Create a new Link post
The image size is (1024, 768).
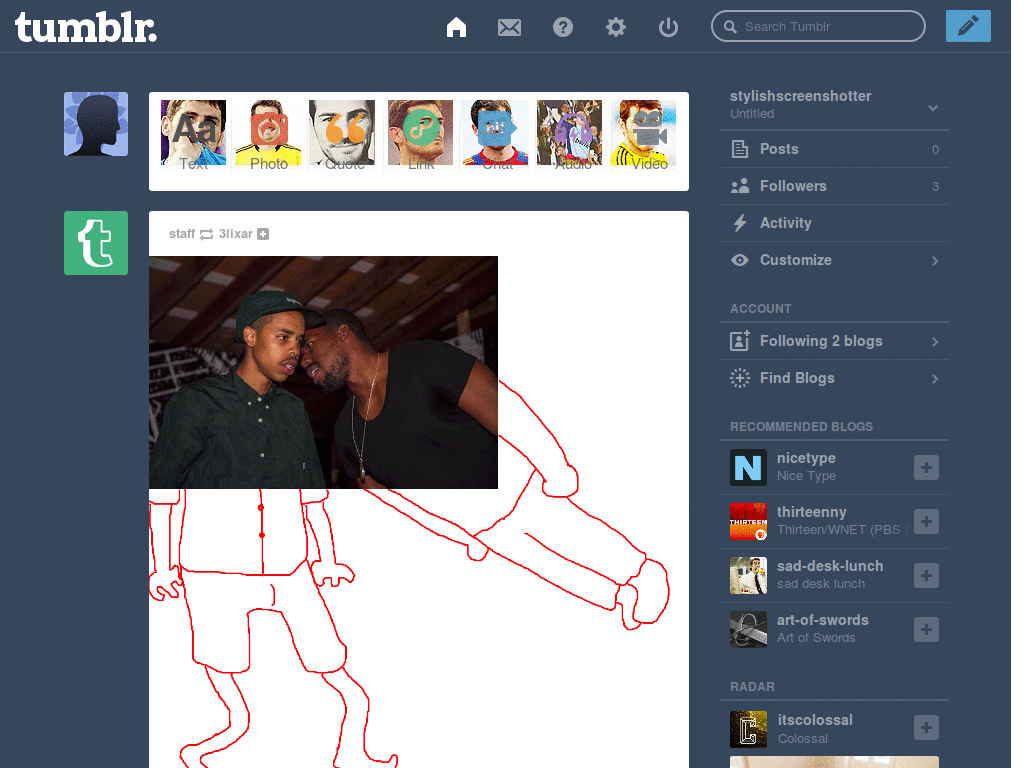[420, 131]
